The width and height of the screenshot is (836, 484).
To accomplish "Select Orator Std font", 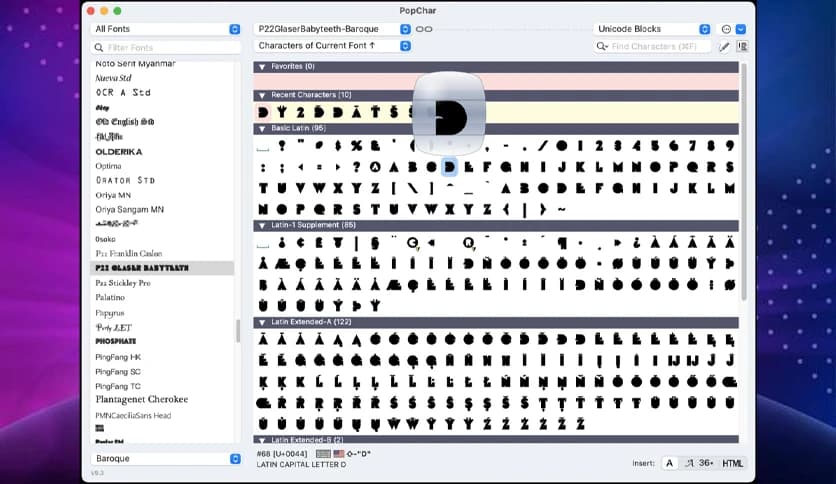I will [x=125, y=180].
